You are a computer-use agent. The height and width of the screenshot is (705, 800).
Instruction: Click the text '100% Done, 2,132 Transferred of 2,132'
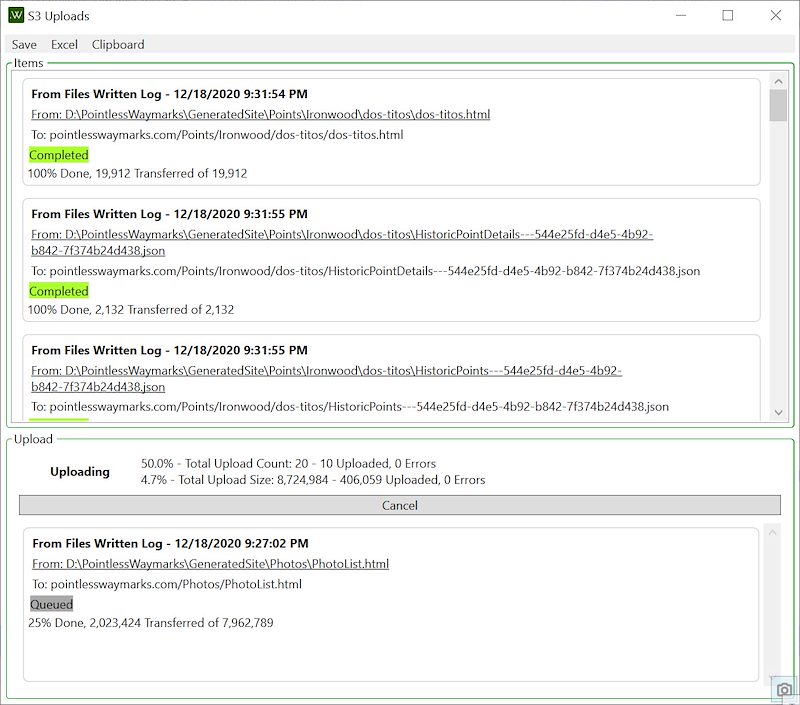point(131,310)
